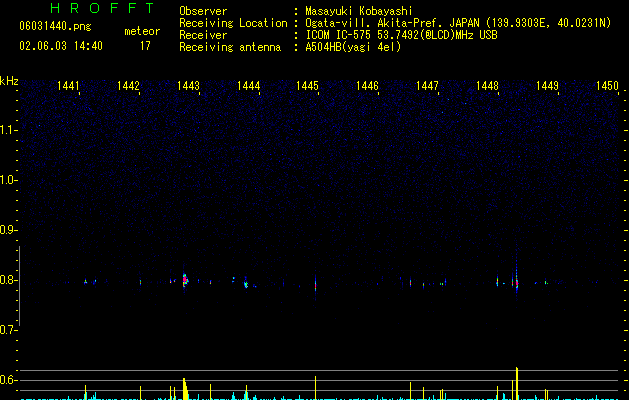Image resolution: width=629 pixels, height=400 pixels.
Task: Click the 1.0 kHz frequency label
Action: [8, 180]
